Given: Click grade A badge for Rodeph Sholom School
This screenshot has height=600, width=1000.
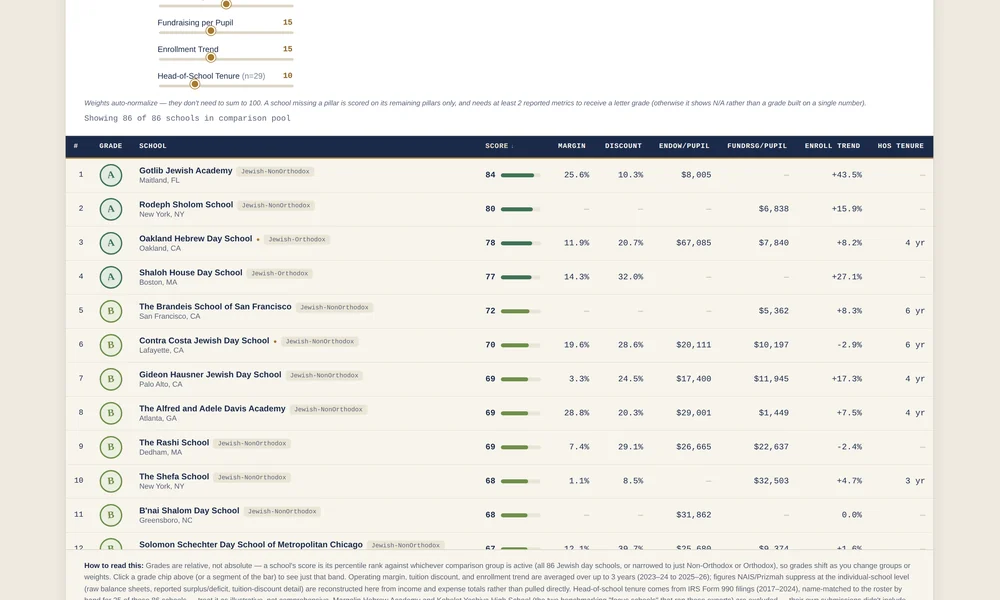Looking at the screenshot, I should point(110,209).
